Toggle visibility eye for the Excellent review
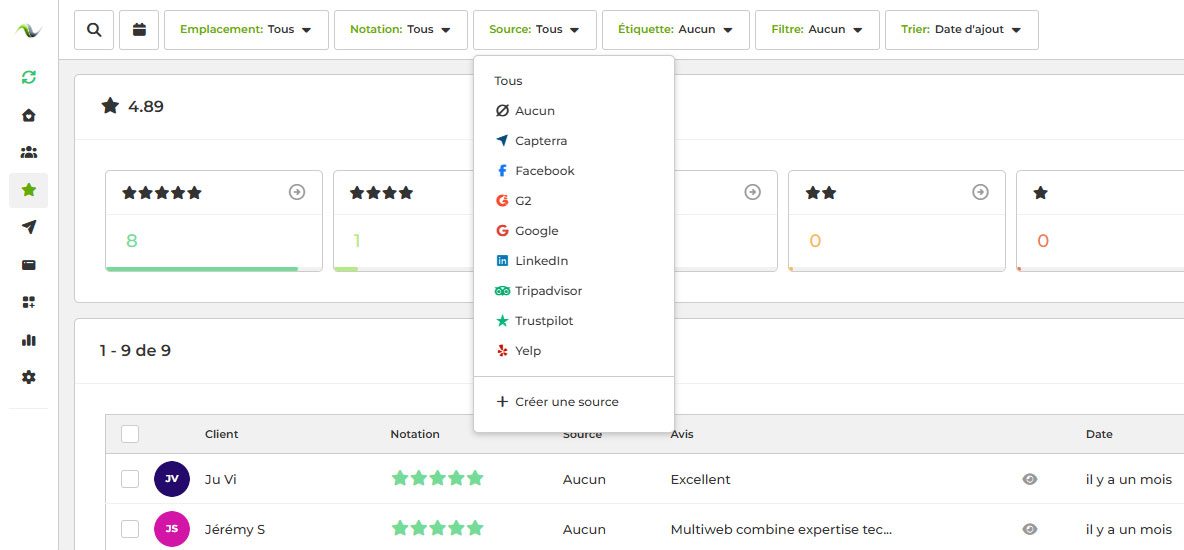This screenshot has height=550, width=1184. tap(1030, 479)
